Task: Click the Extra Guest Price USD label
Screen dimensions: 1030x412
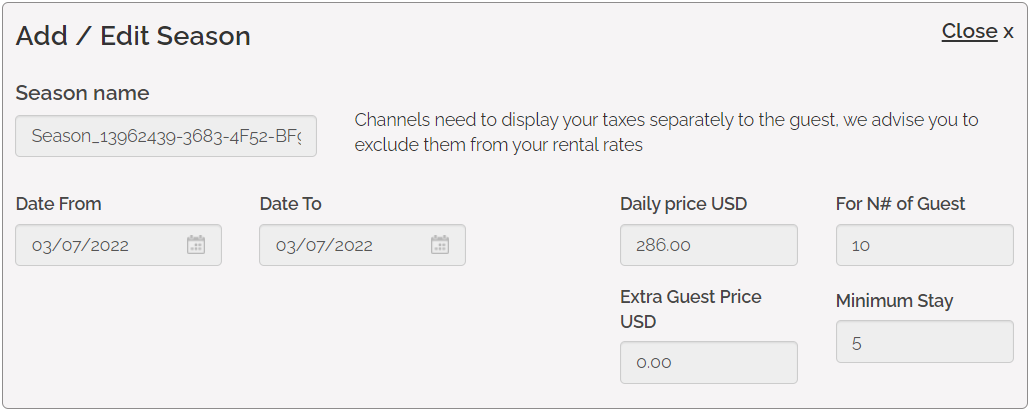Action: pos(690,309)
